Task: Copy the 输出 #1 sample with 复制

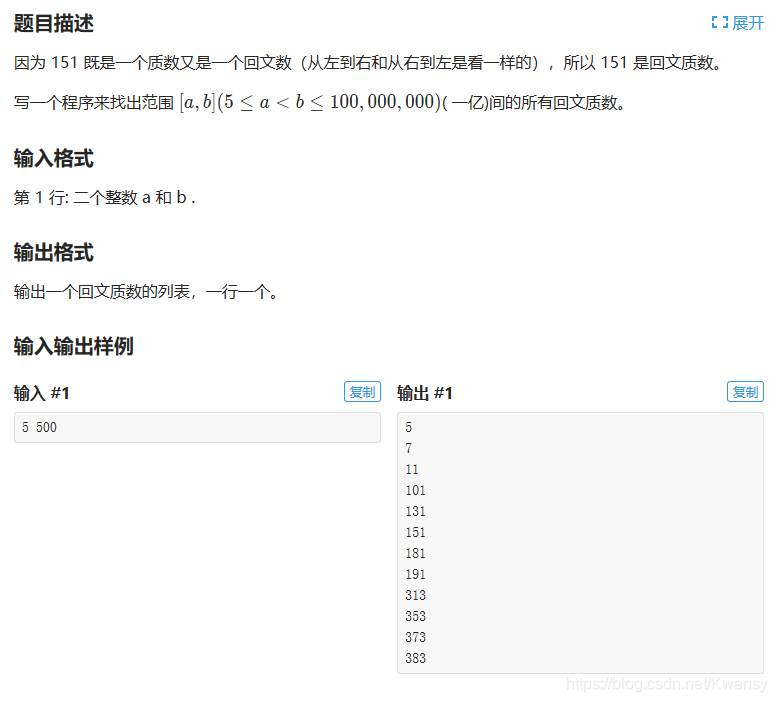Action: (x=745, y=392)
